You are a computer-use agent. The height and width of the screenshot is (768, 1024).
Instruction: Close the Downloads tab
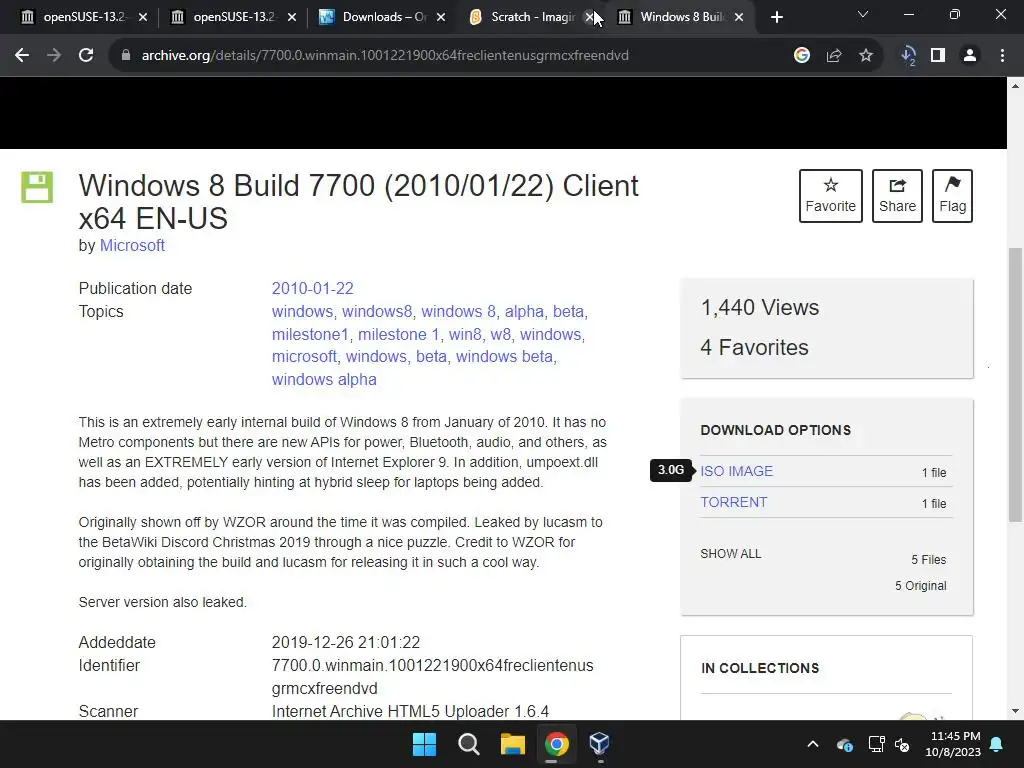[441, 17]
